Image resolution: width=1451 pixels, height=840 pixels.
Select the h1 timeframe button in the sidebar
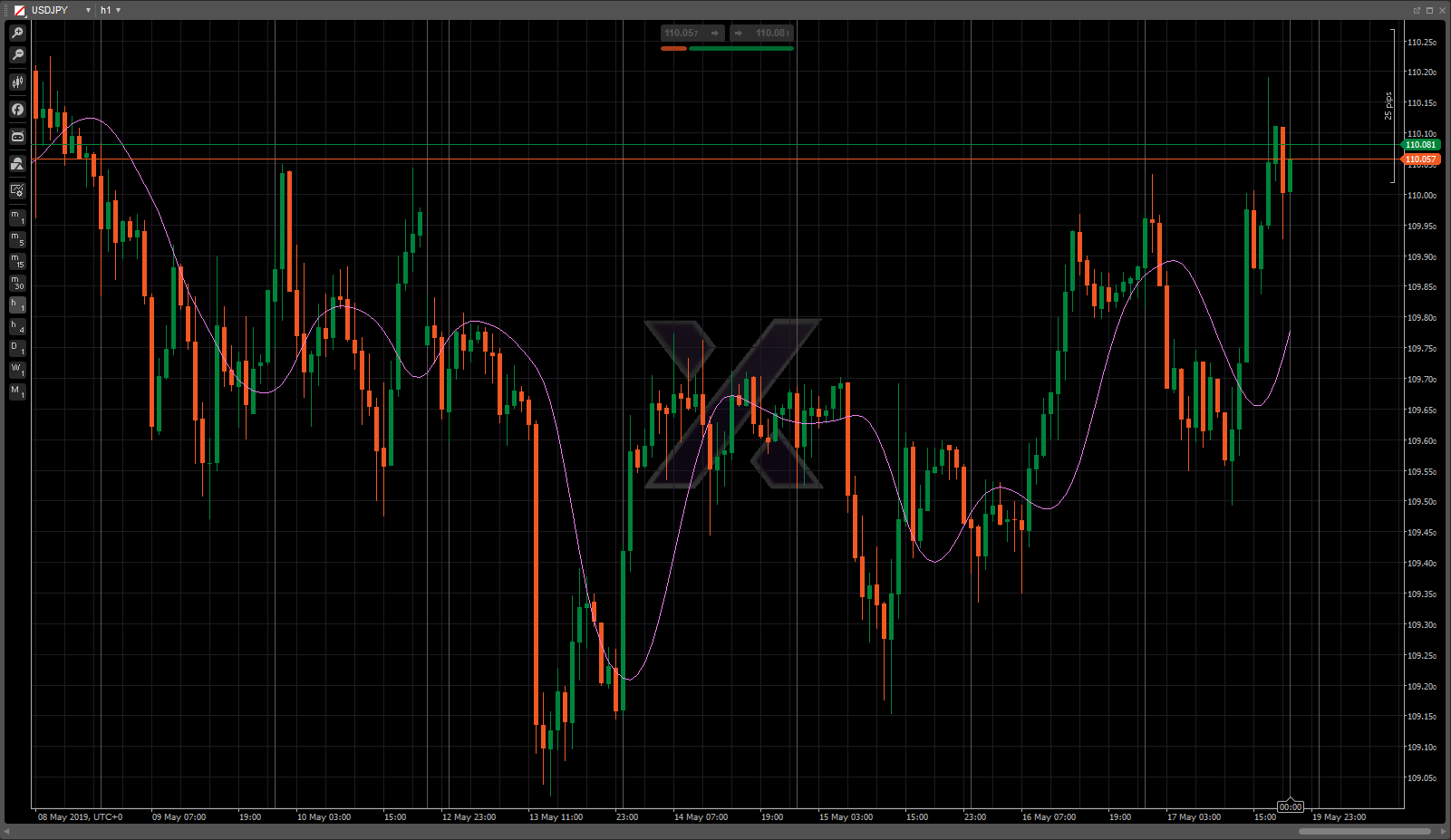(17, 305)
